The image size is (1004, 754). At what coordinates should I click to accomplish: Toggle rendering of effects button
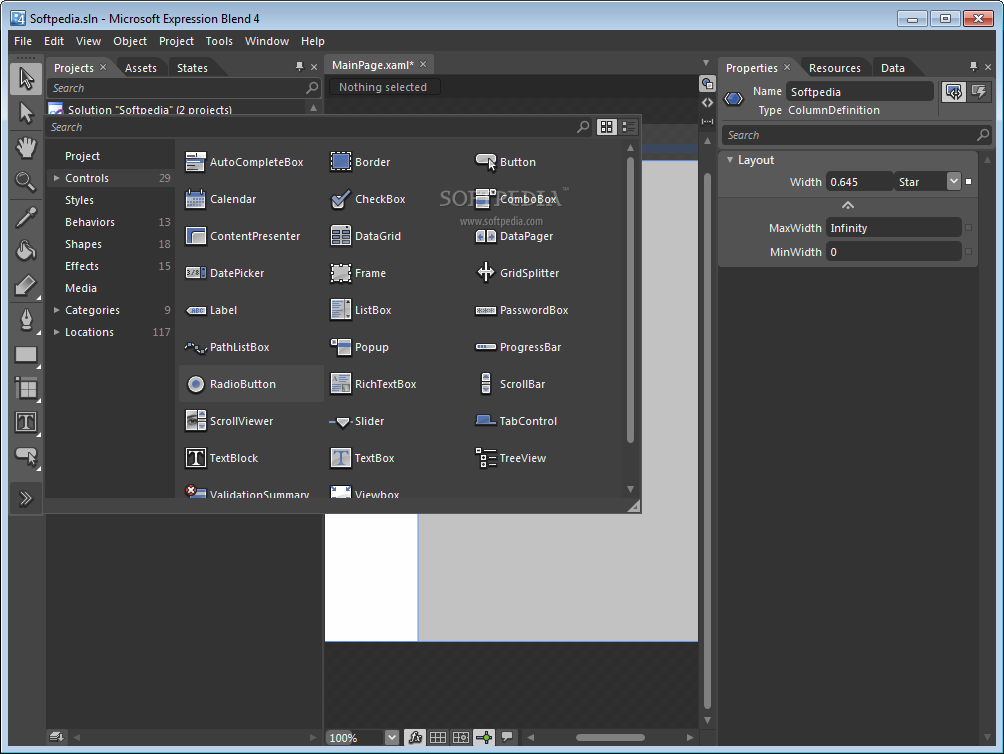(x=415, y=737)
